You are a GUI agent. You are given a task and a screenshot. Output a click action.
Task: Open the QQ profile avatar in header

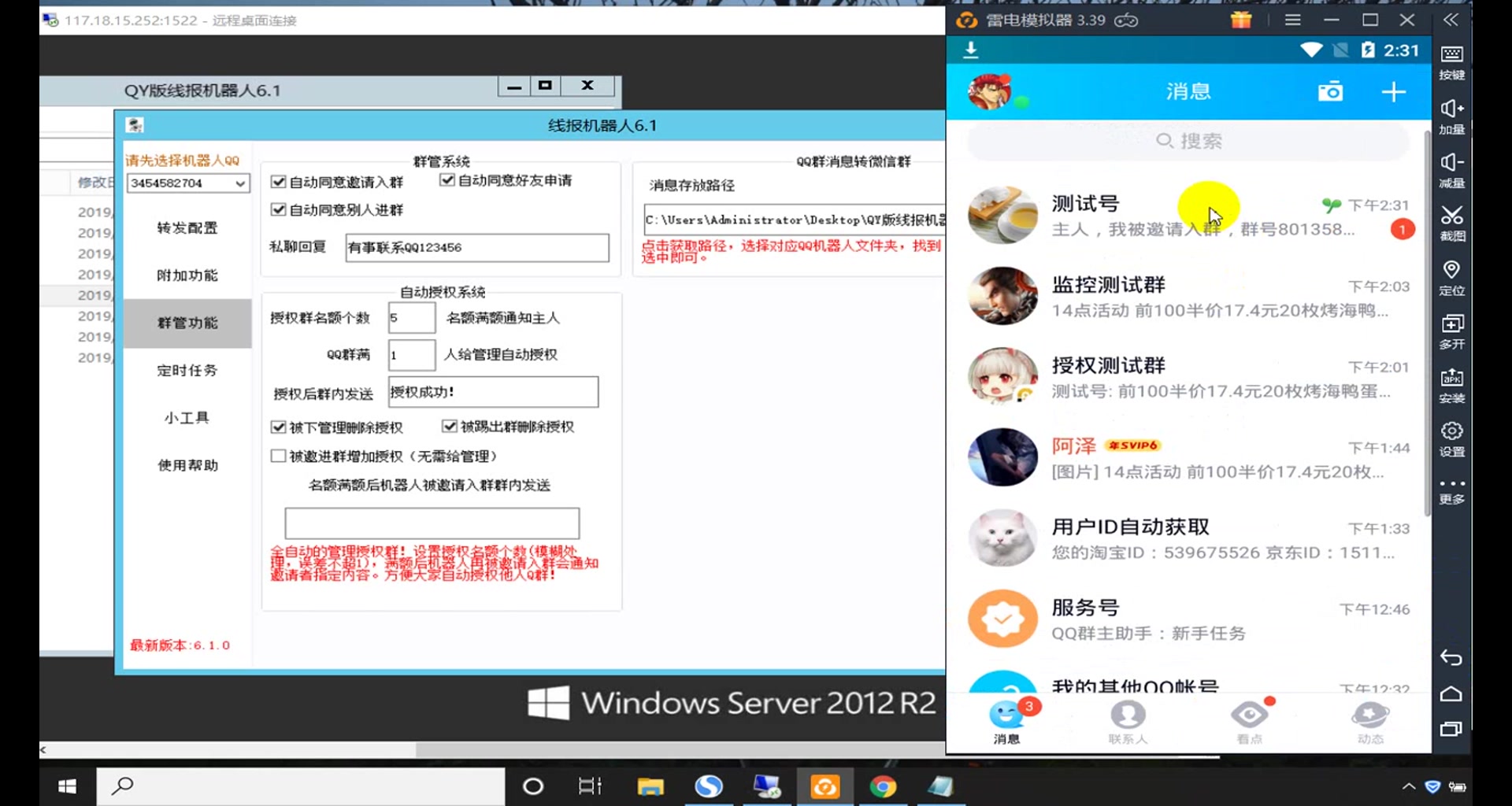990,91
